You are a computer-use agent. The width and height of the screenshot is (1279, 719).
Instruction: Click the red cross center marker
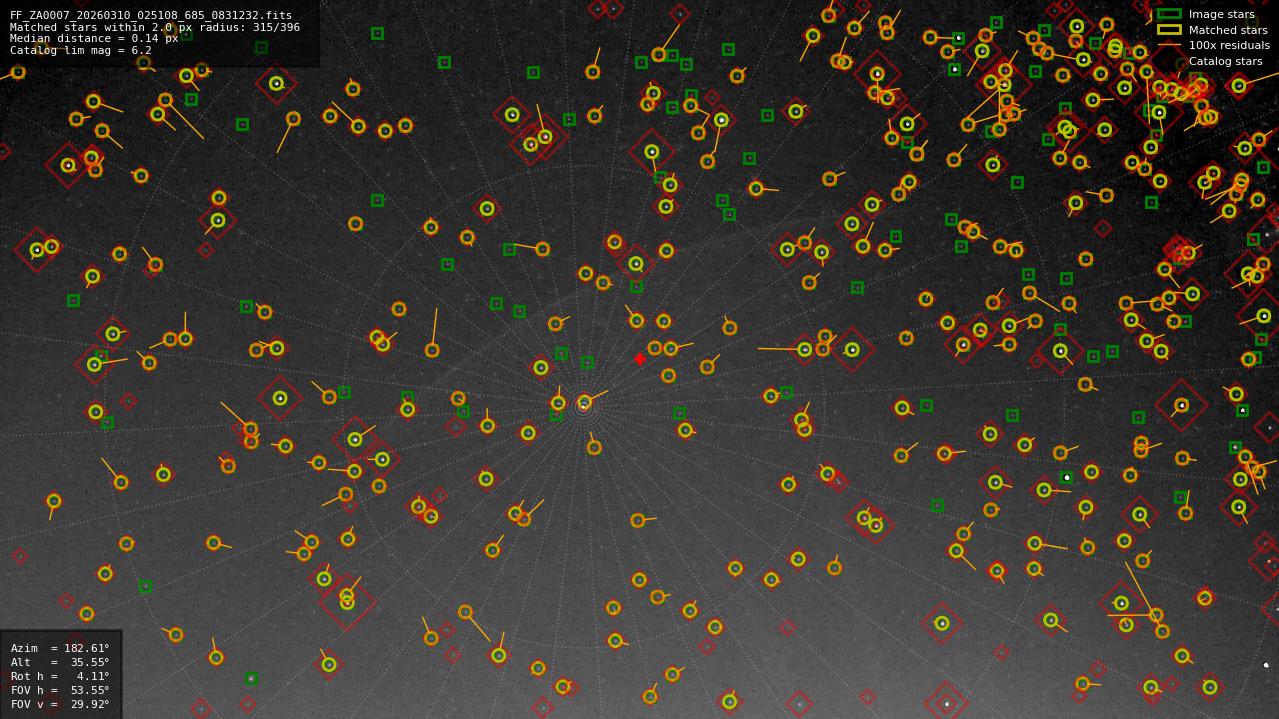[x=640, y=359]
